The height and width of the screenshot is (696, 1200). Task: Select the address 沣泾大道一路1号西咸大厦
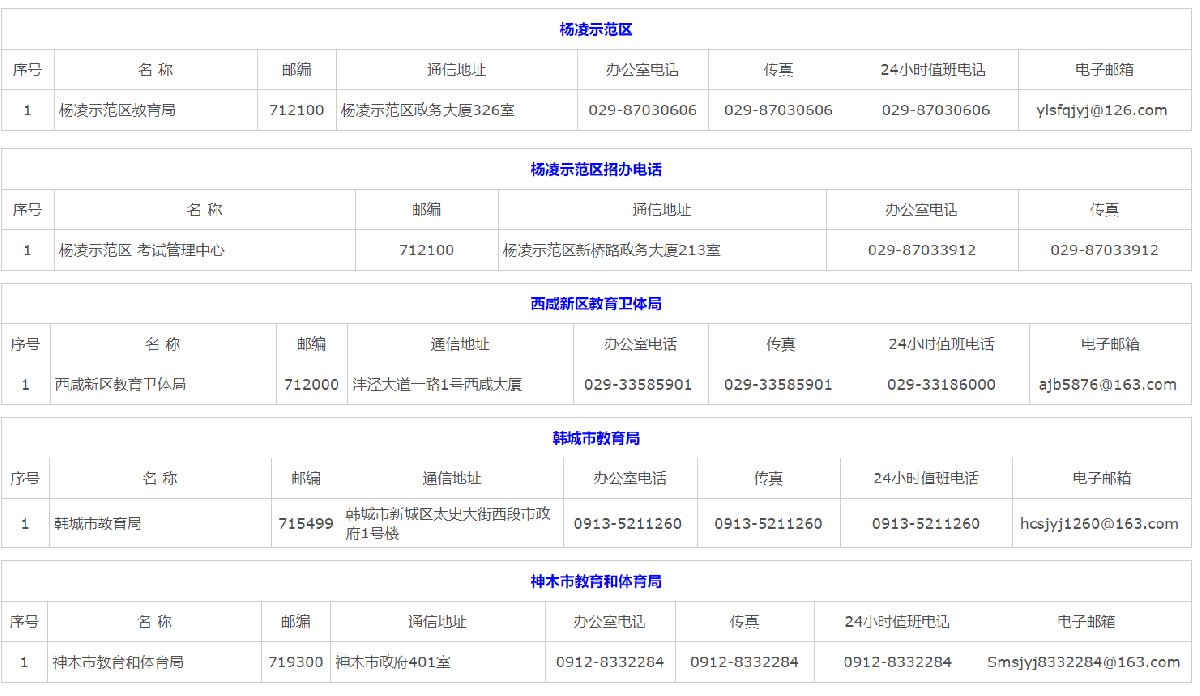437,384
